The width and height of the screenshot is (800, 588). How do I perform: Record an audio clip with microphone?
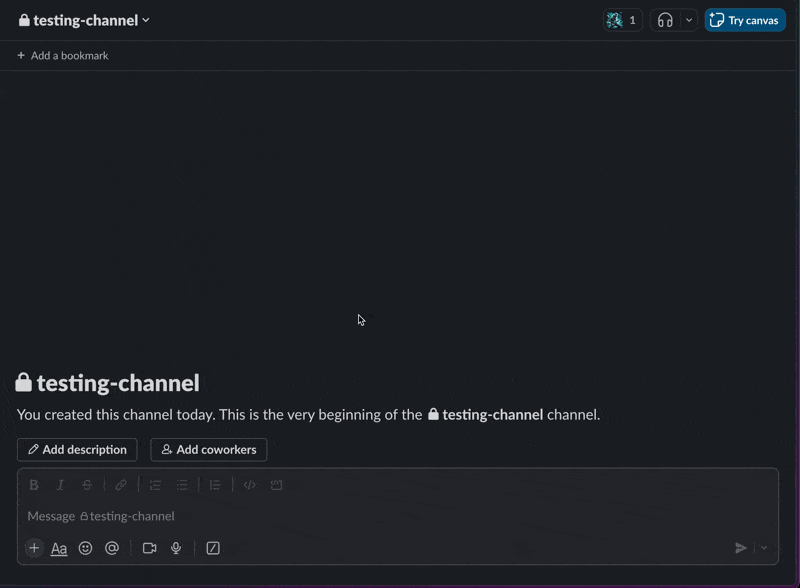[176, 548]
